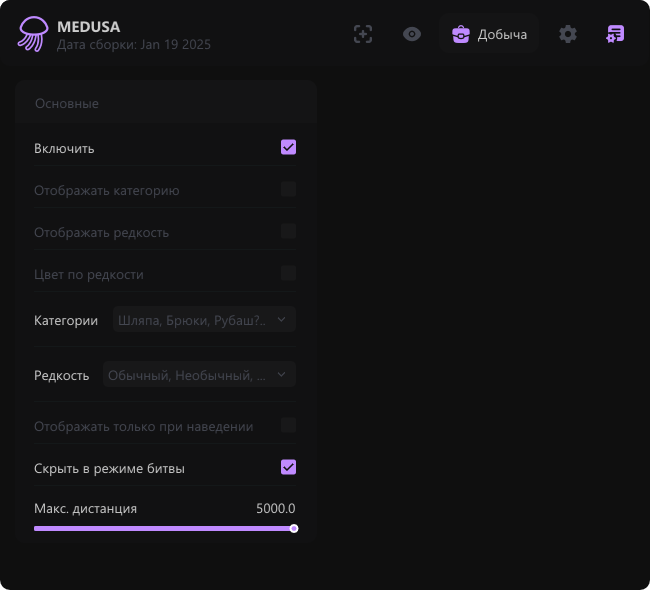Click the Включить label
Image resolution: width=650 pixels, height=590 pixels.
(64, 148)
